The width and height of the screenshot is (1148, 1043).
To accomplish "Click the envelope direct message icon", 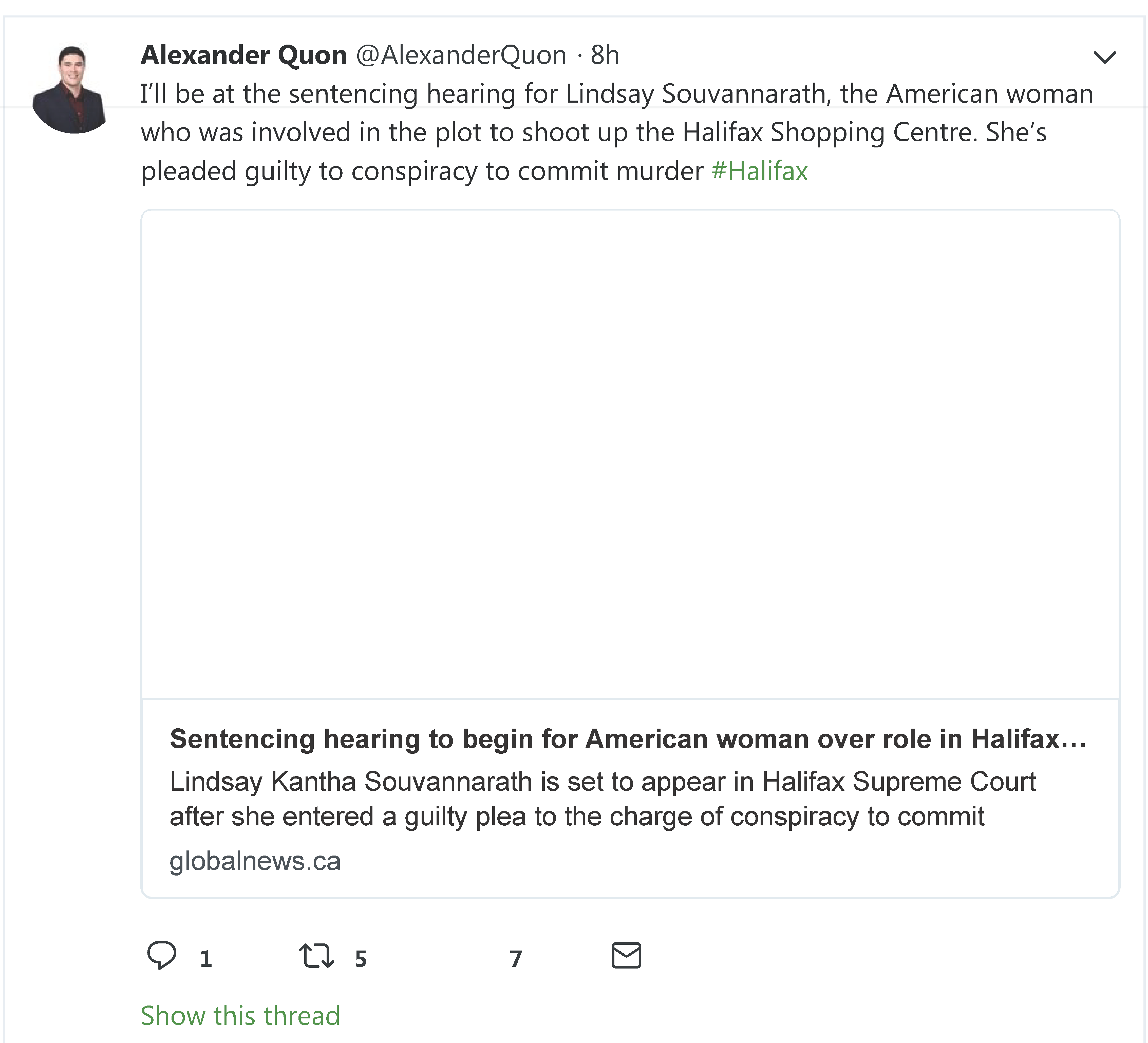I will pyautogui.click(x=626, y=955).
